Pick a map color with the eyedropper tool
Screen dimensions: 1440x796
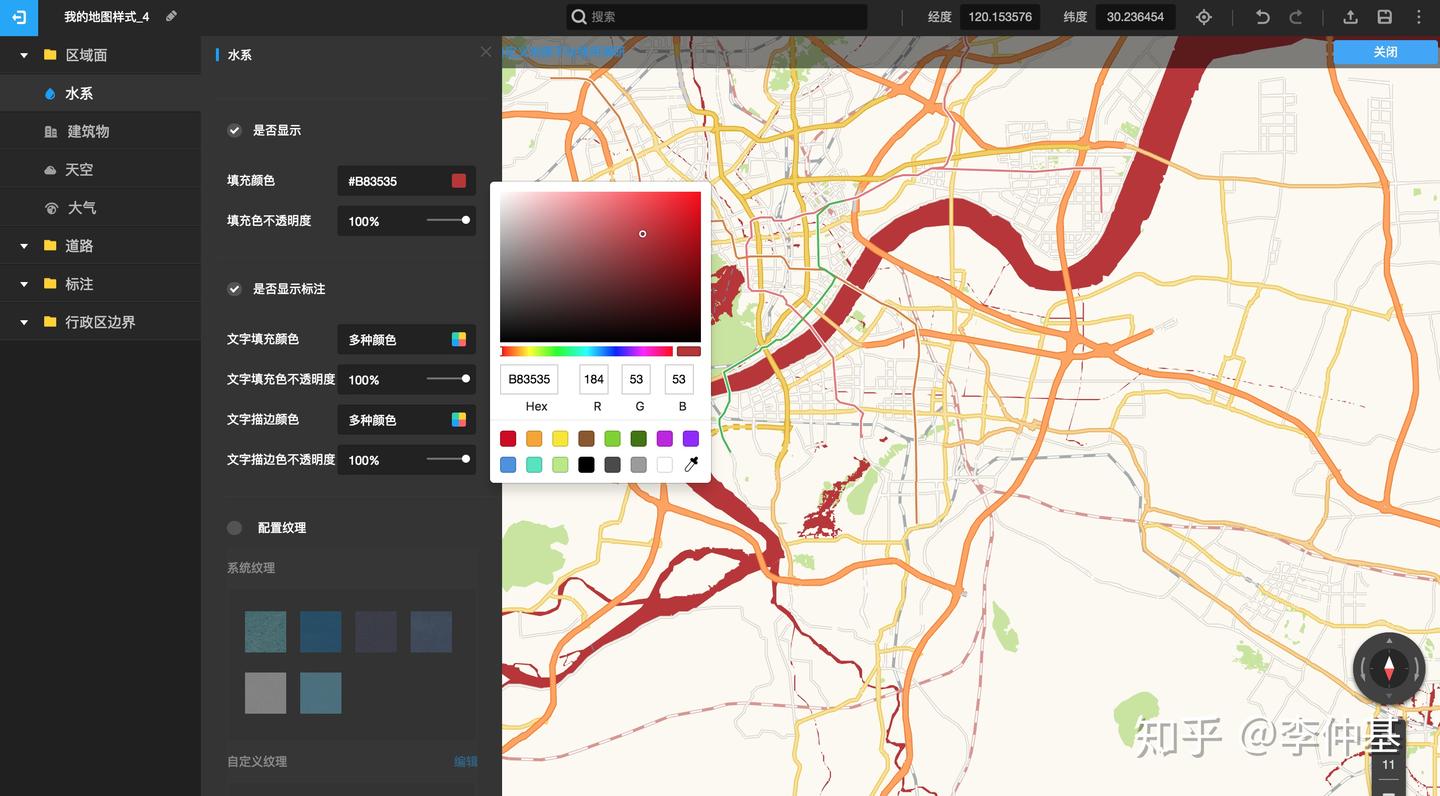(691, 464)
